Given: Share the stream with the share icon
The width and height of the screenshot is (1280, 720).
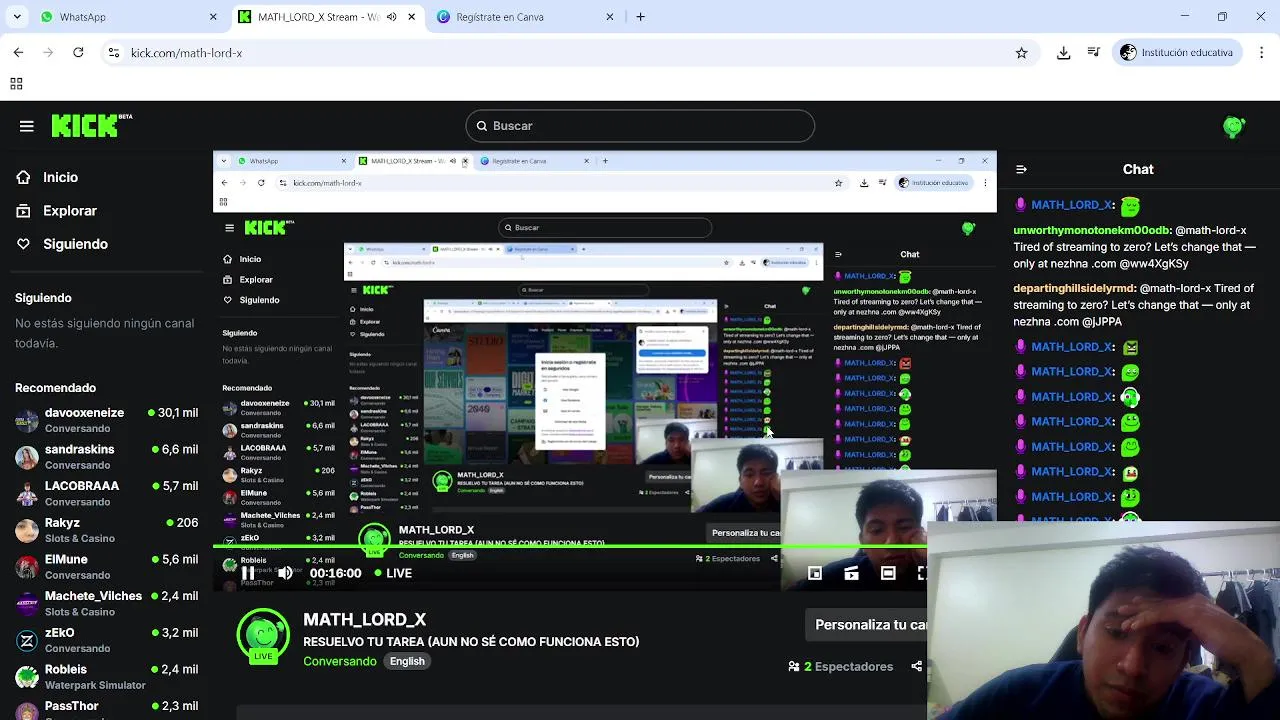Looking at the screenshot, I should point(916,666).
